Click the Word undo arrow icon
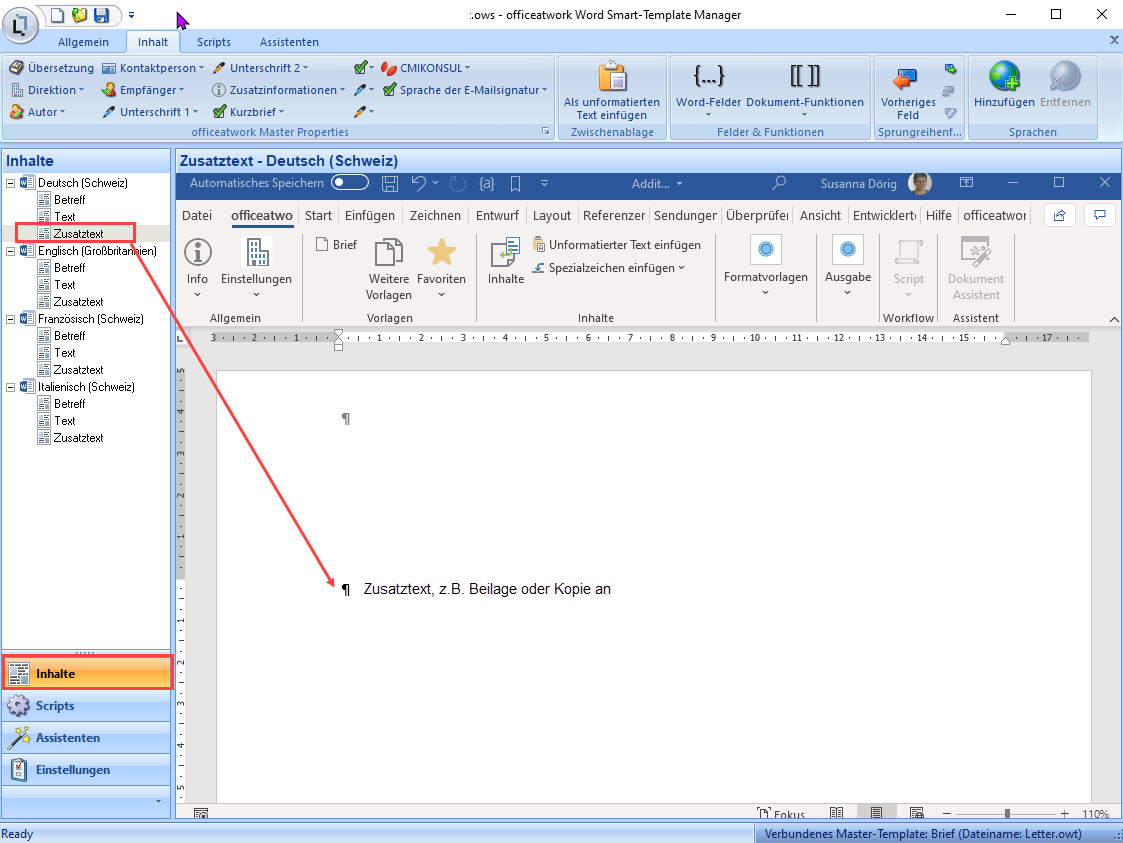The width and height of the screenshot is (1123, 843). coord(419,183)
